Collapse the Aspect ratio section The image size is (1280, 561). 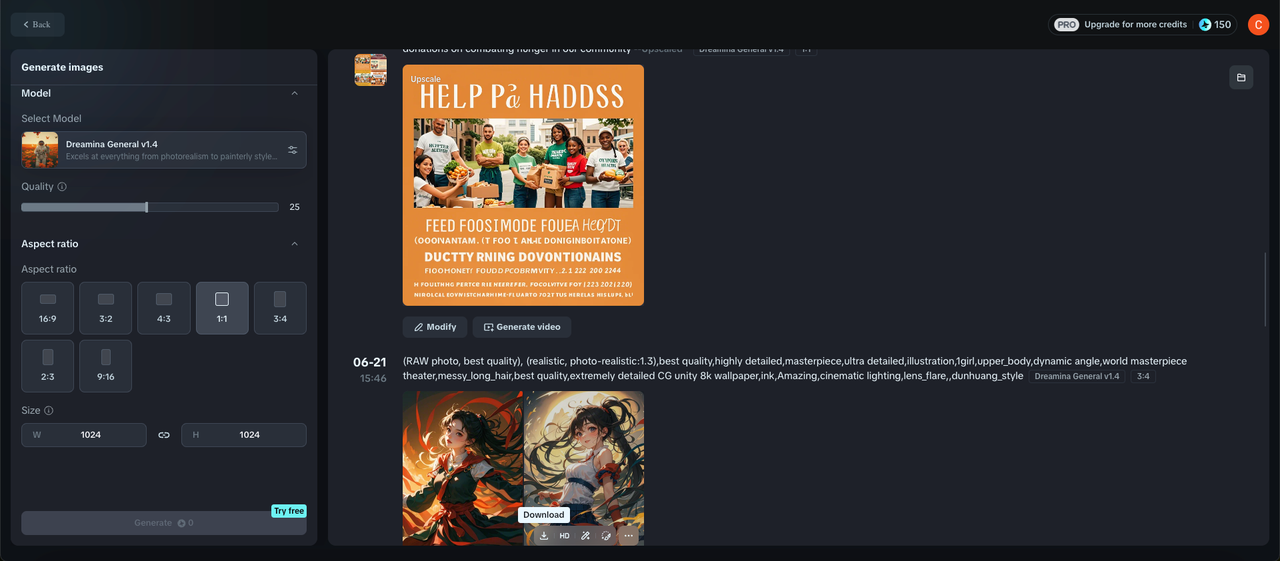[x=294, y=244]
